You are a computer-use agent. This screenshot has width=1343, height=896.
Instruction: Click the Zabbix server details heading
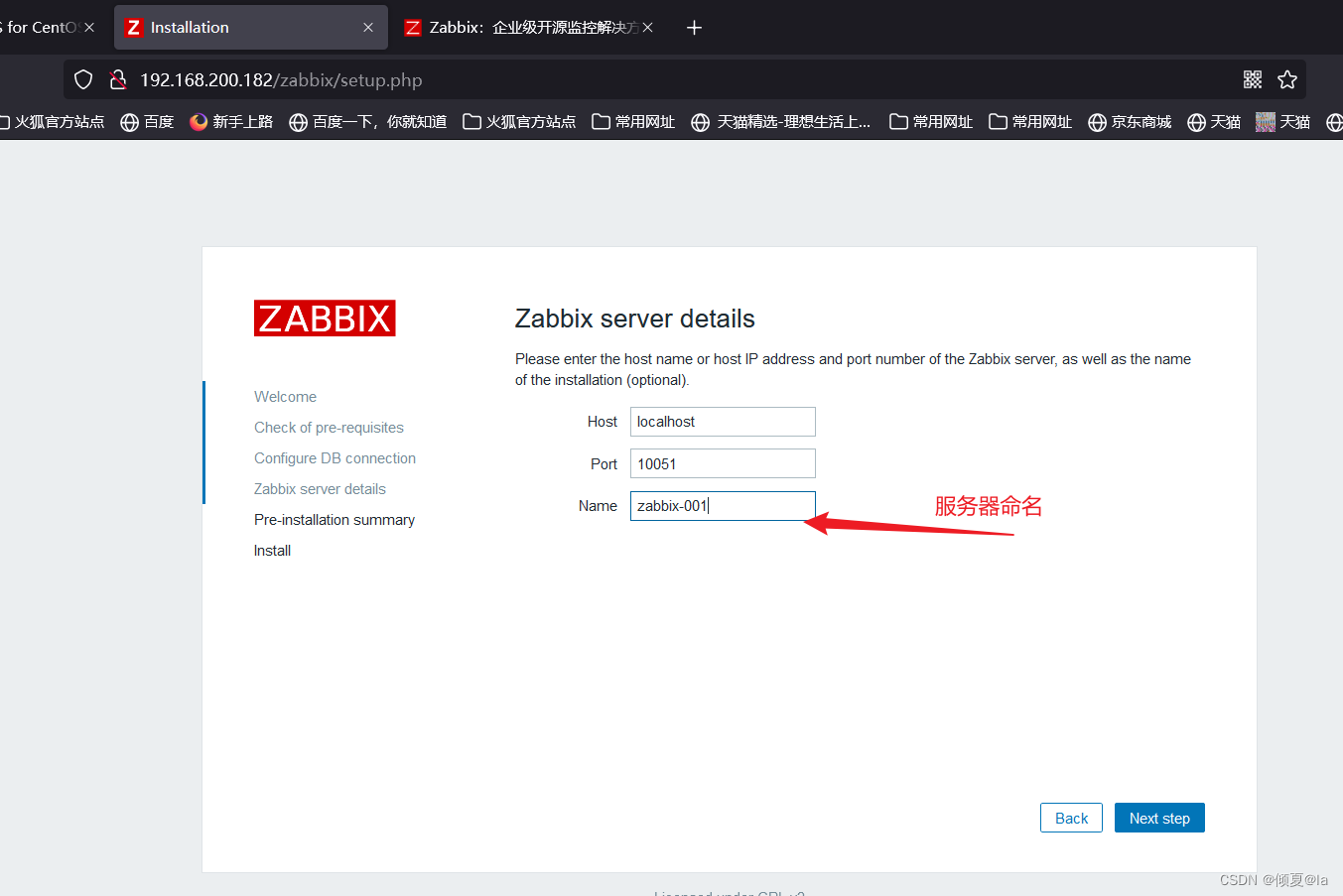pos(634,319)
